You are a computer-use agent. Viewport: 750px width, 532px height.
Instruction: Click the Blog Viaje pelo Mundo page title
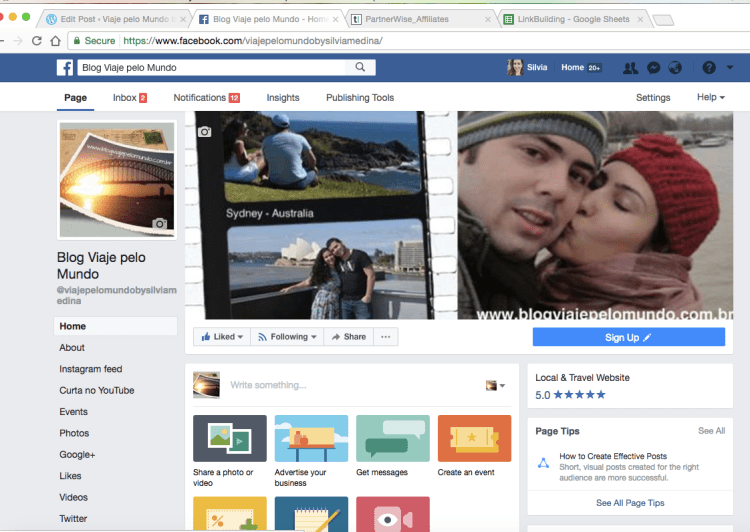(101, 266)
